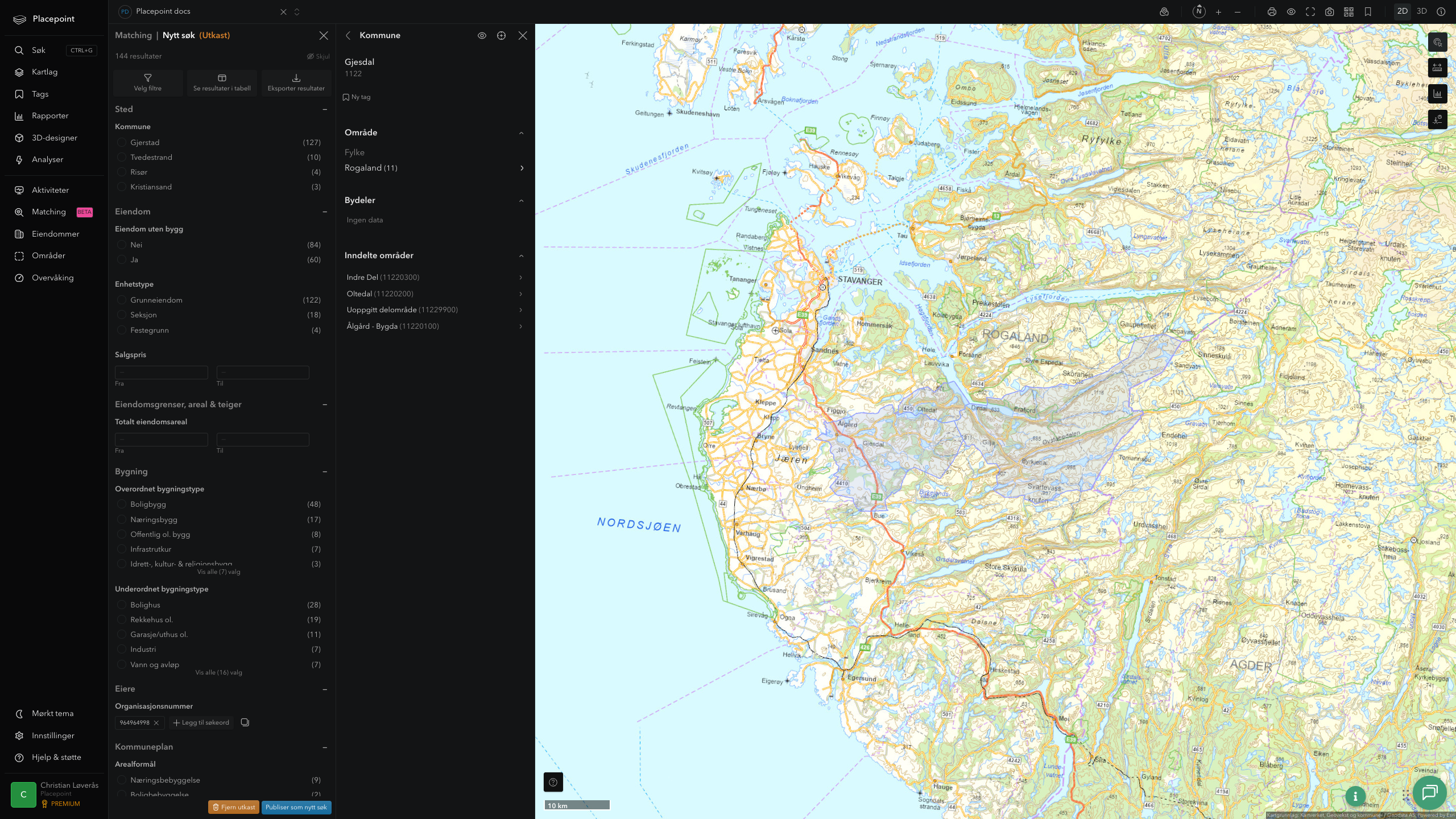Click the Overvåking sidebar icon
1456x819 pixels.
(19, 278)
